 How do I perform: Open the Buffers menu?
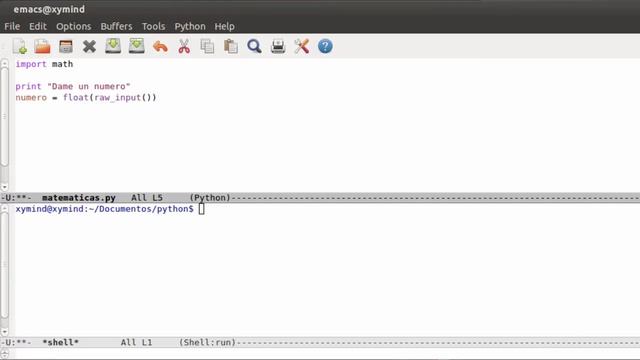tap(116, 27)
